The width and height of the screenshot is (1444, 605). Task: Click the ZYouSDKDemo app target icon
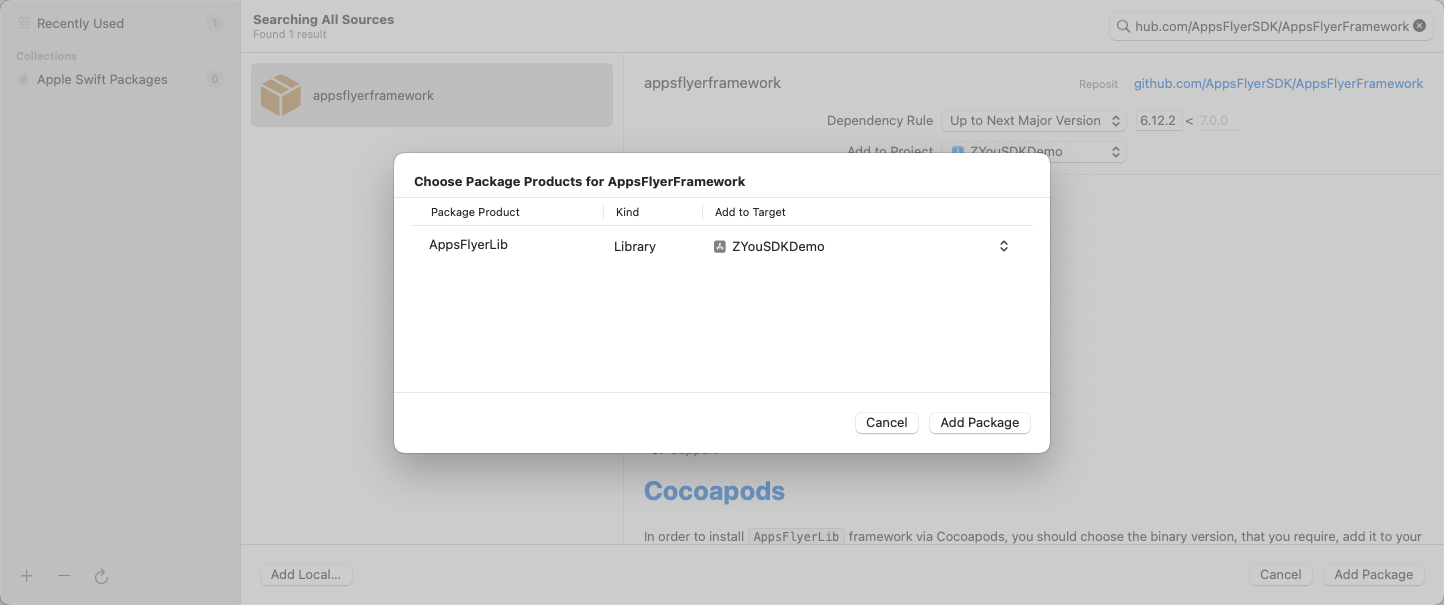(x=719, y=246)
